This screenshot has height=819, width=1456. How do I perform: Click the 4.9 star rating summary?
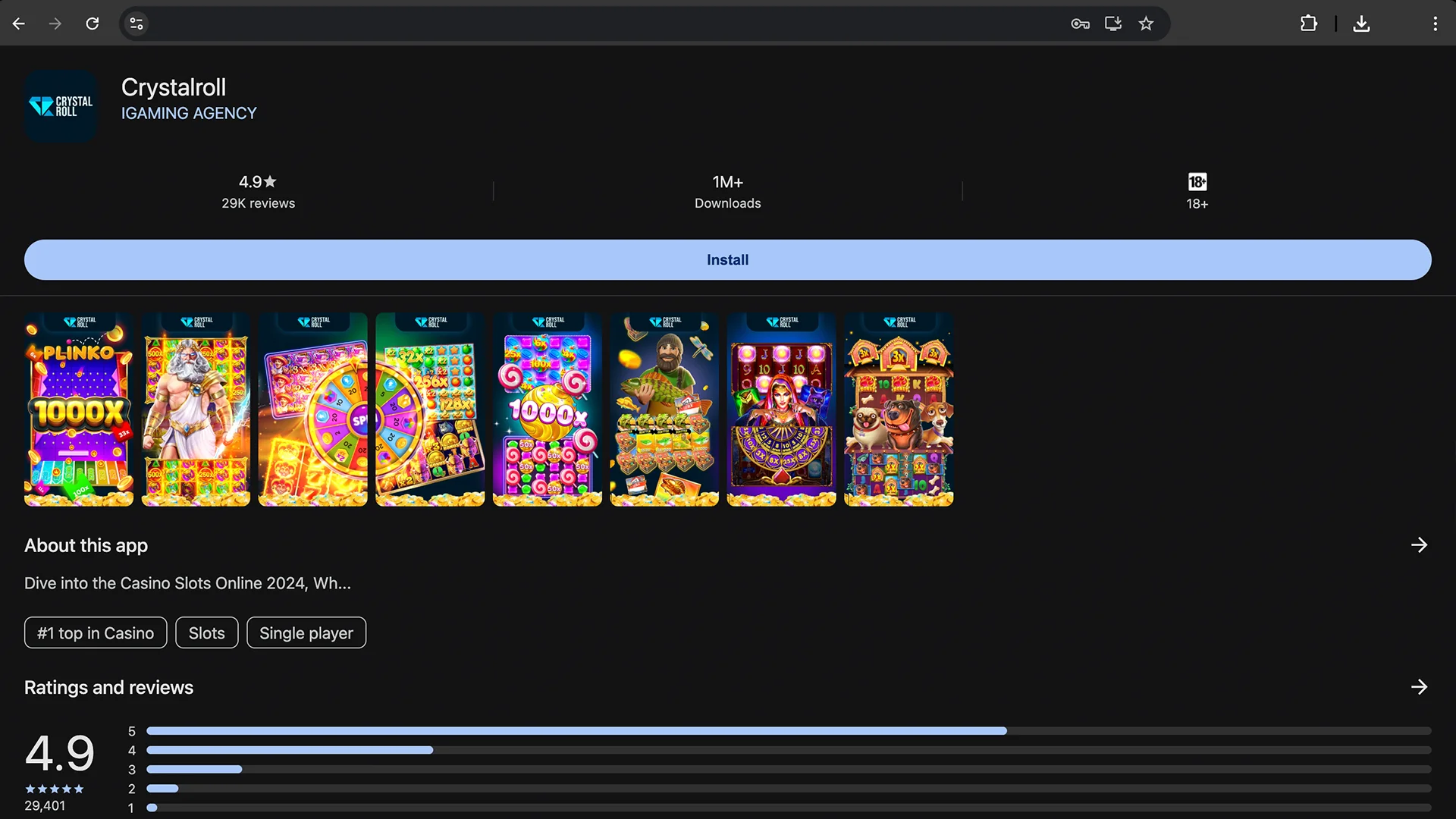click(x=258, y=182)
